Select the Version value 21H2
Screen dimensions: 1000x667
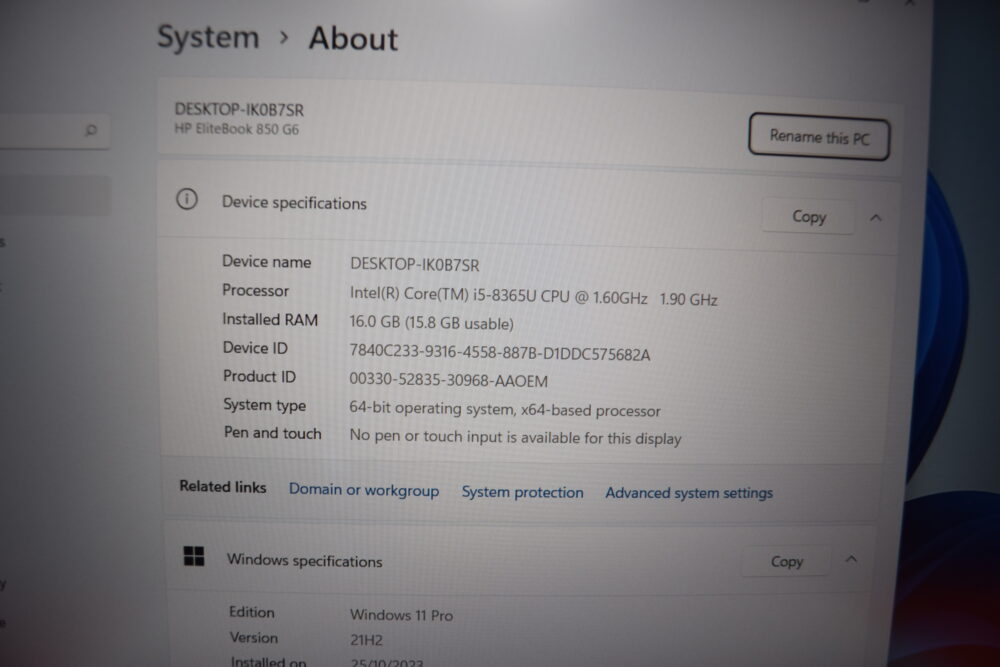tap(366, 640)
